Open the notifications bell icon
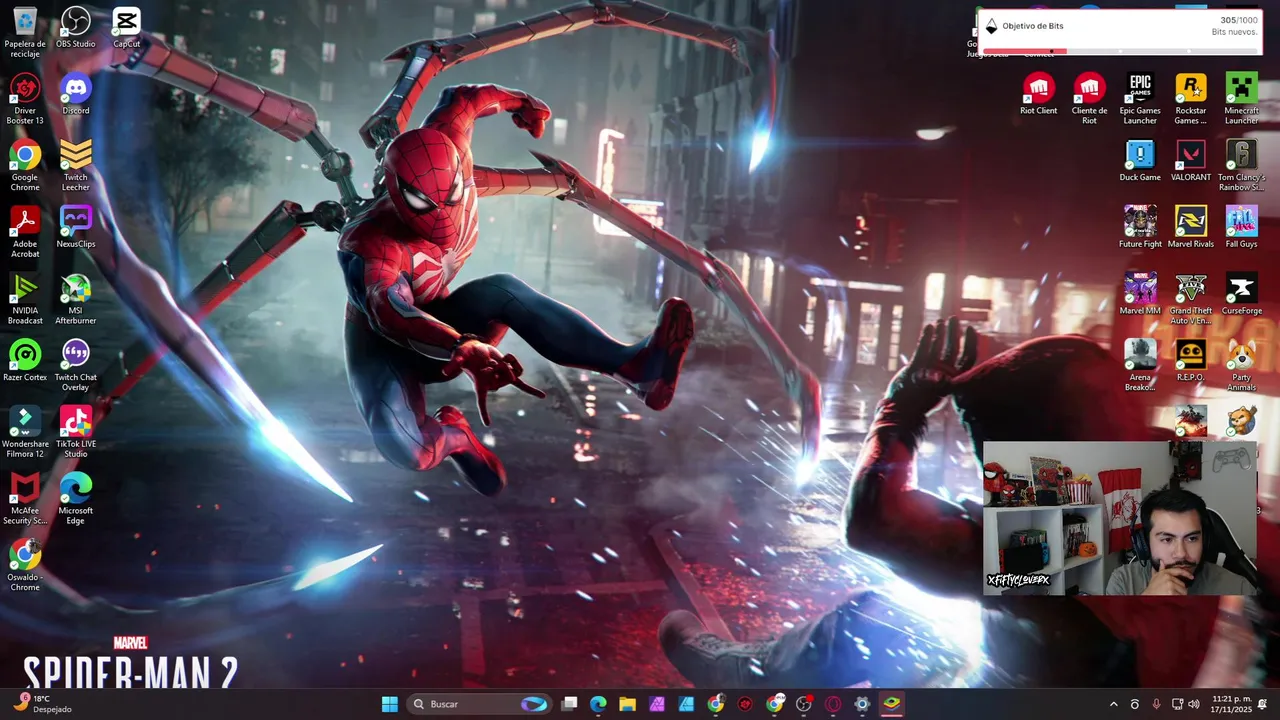Viewport: 1280px width, 720px height. 1262,704
